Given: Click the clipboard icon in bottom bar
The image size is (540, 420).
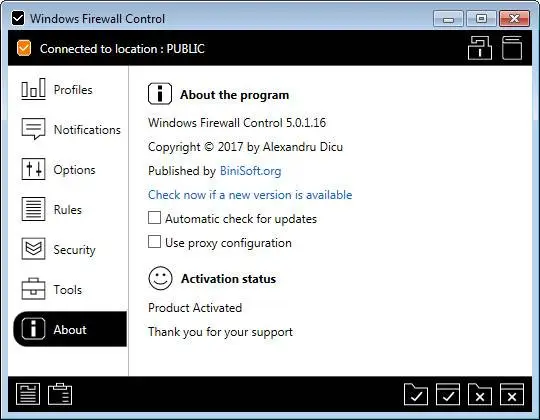Looking at the screenshot, I should coord(60,394).
